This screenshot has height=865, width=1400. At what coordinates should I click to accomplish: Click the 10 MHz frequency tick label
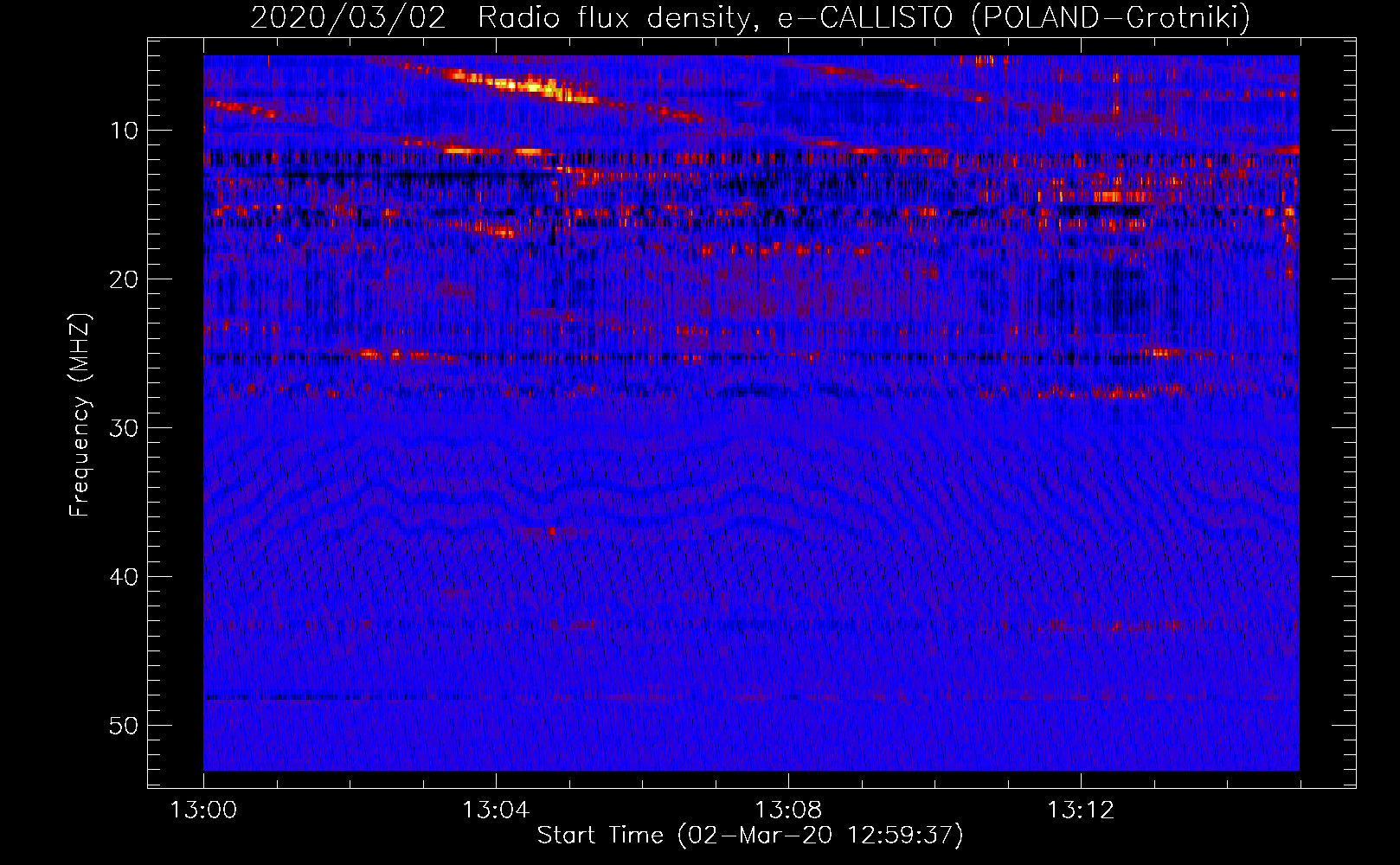124,131
